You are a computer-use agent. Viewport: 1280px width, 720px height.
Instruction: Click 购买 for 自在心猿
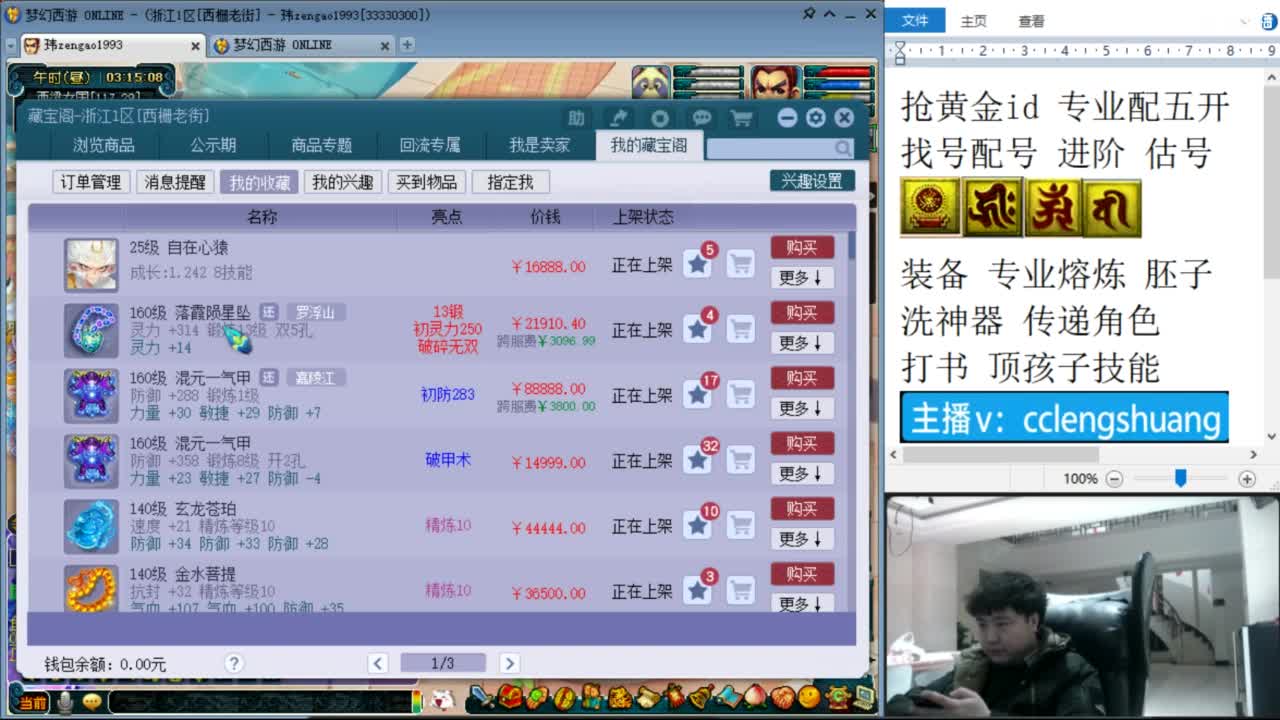pyautogui.click(x=802, y=247)
